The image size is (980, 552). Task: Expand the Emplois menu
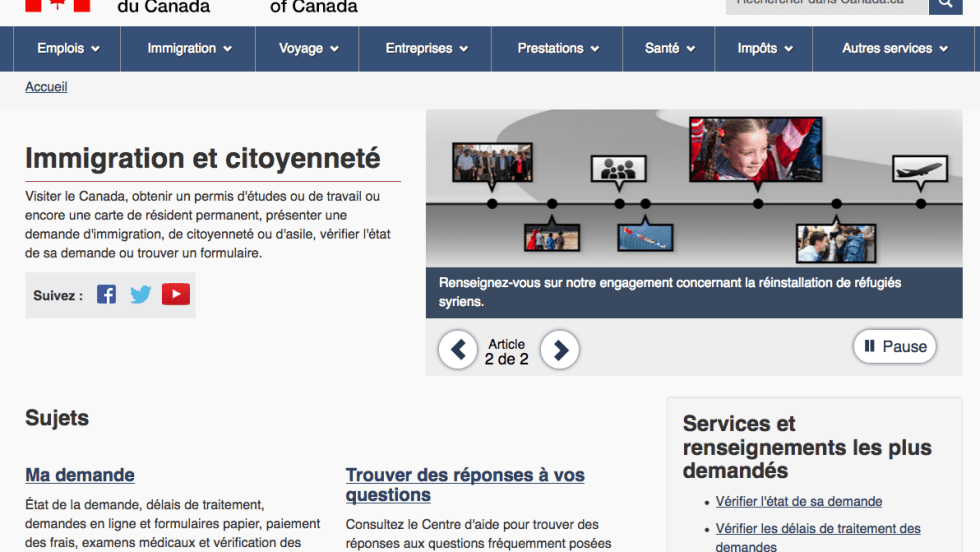[68, 48]
